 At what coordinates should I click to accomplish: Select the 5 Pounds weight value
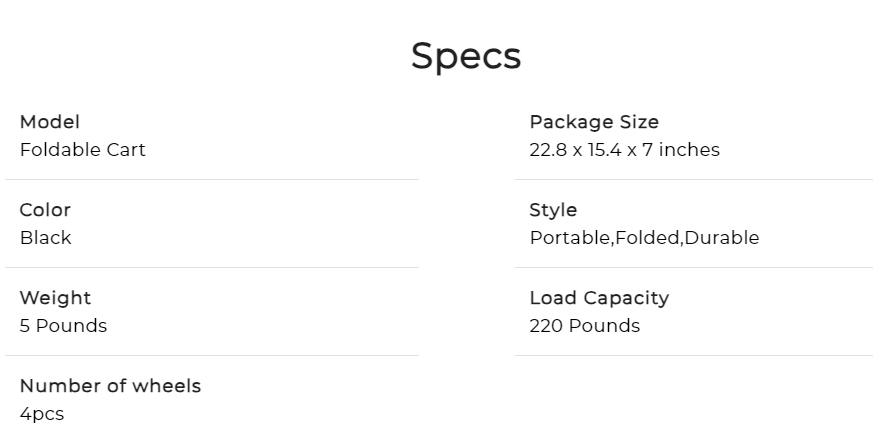point(63,326)
